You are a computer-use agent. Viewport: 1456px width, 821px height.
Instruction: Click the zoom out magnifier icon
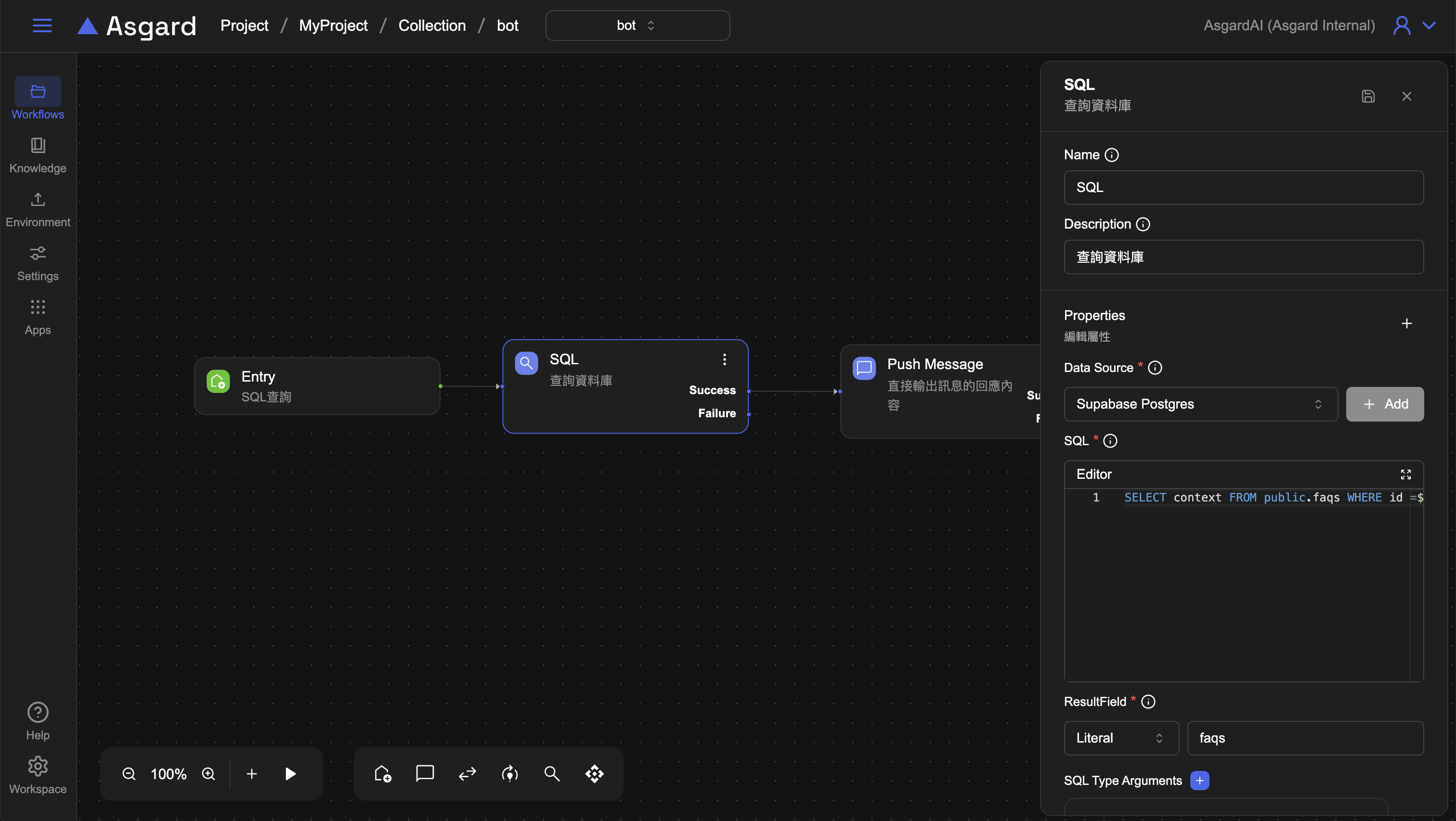(x=129, y=773)
